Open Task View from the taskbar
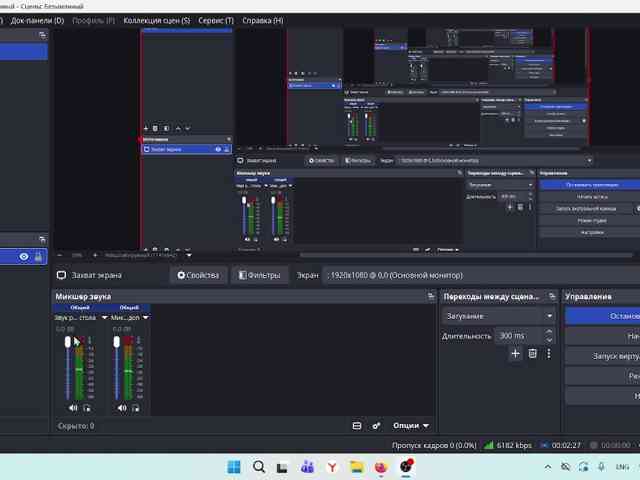Image resolution: width=640 pixels, height=480 pixels. pos(282,468)
